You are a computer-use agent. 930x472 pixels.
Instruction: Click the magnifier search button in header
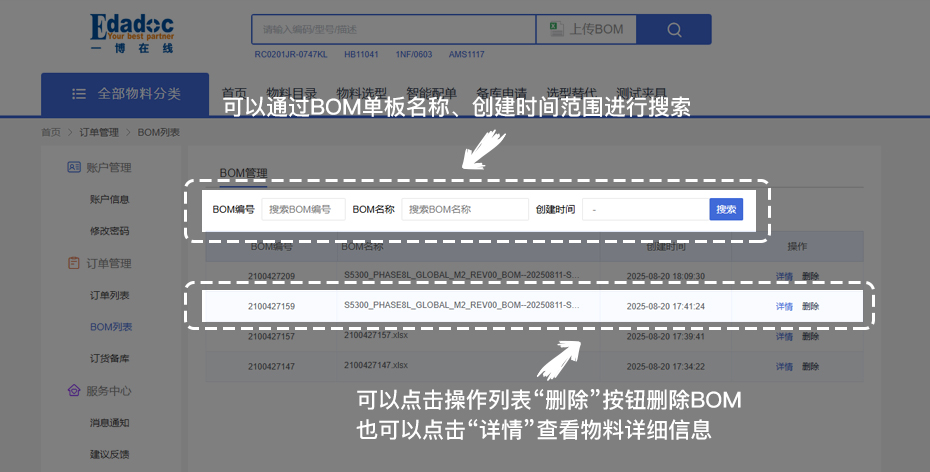(x=674, y=30)
